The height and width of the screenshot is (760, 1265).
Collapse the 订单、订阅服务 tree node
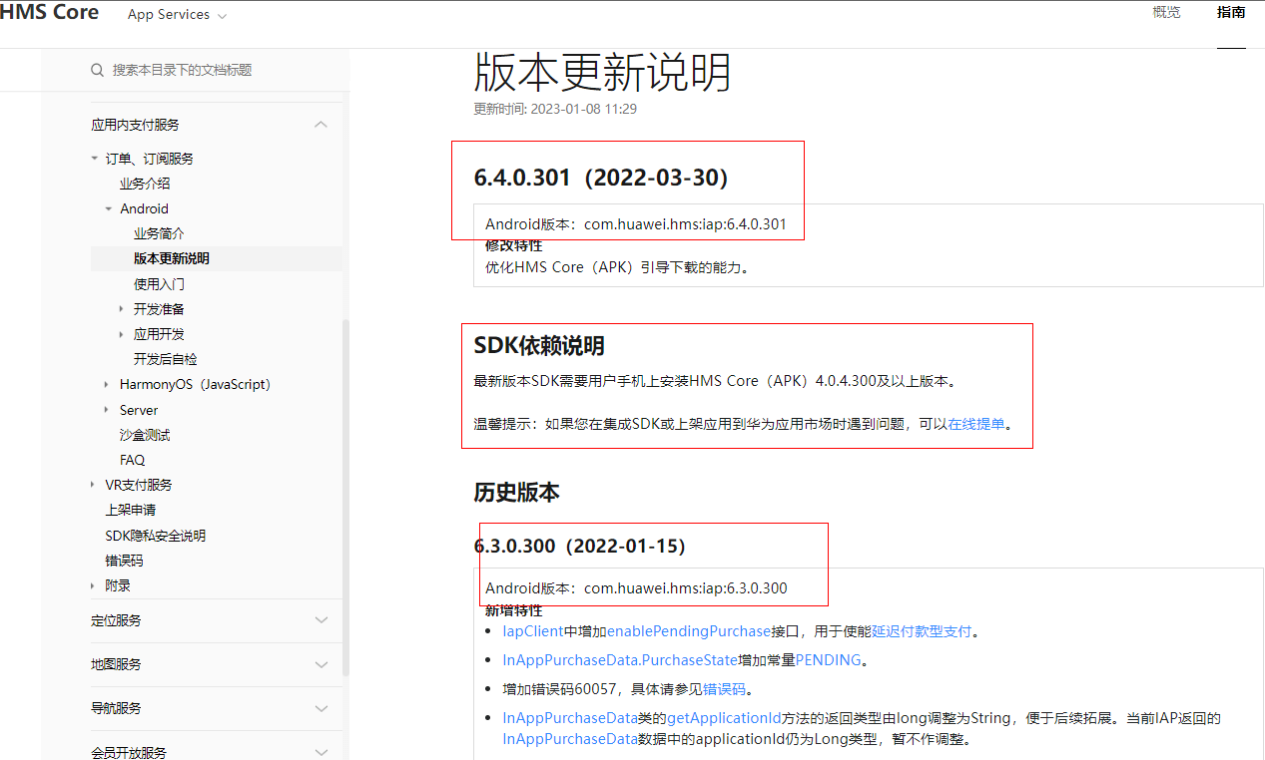[95, 159]
